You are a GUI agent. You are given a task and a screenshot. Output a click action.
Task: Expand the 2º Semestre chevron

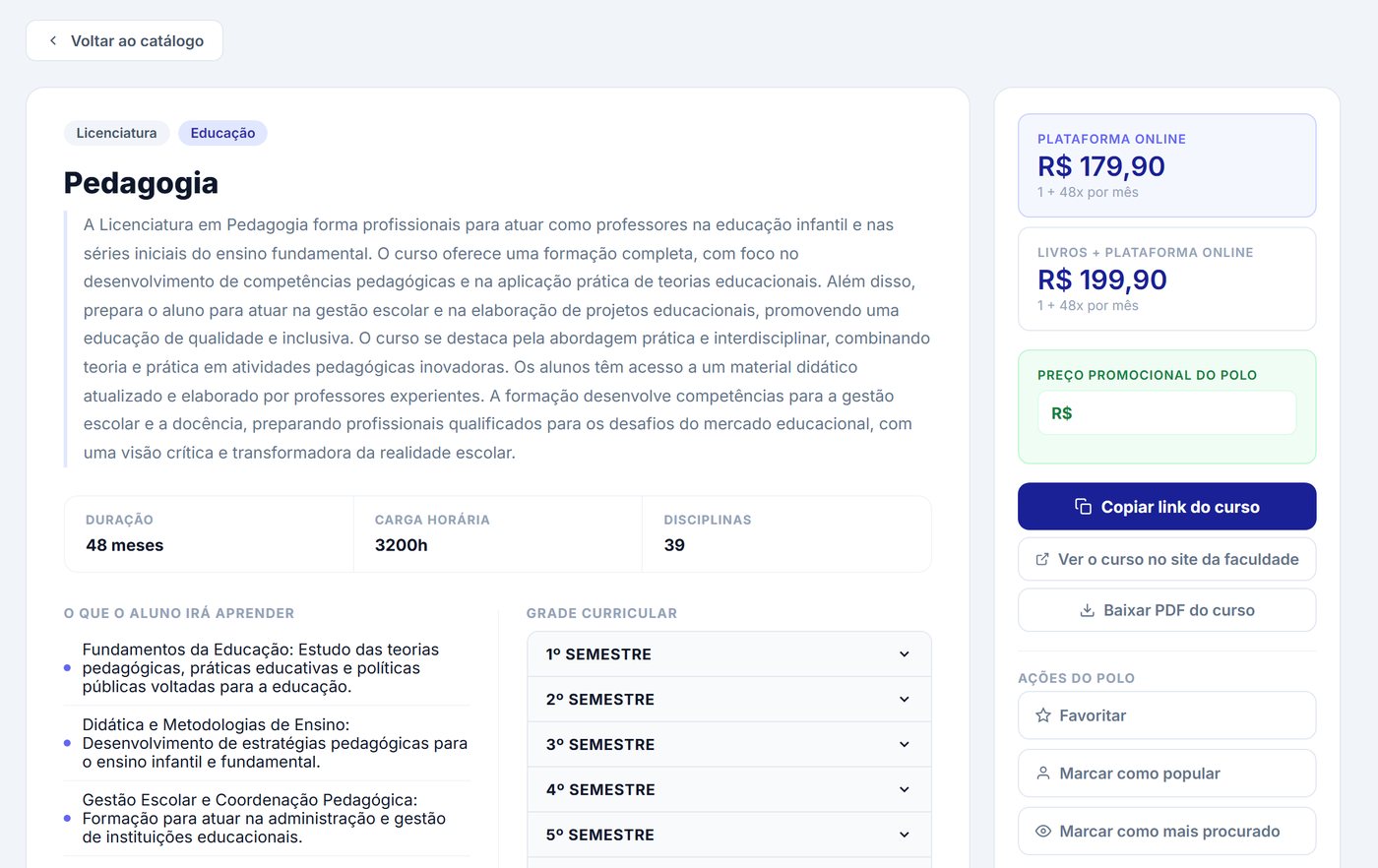pos(905,700)
